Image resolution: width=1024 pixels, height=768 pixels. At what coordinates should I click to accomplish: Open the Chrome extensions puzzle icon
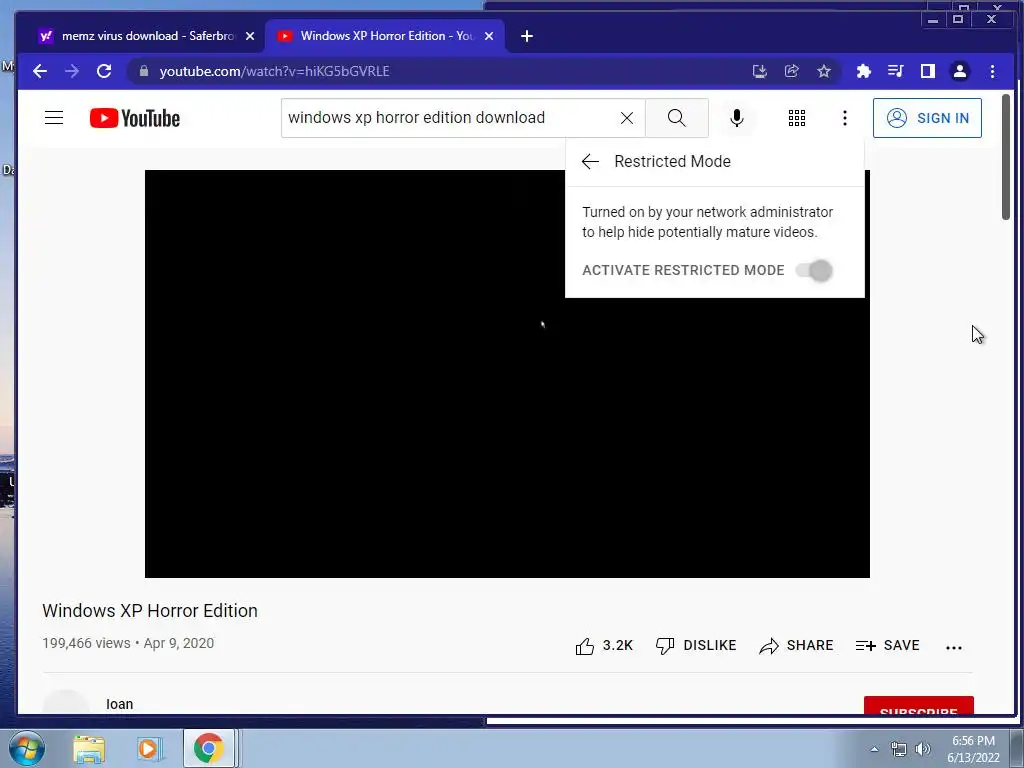coord(863,71)
